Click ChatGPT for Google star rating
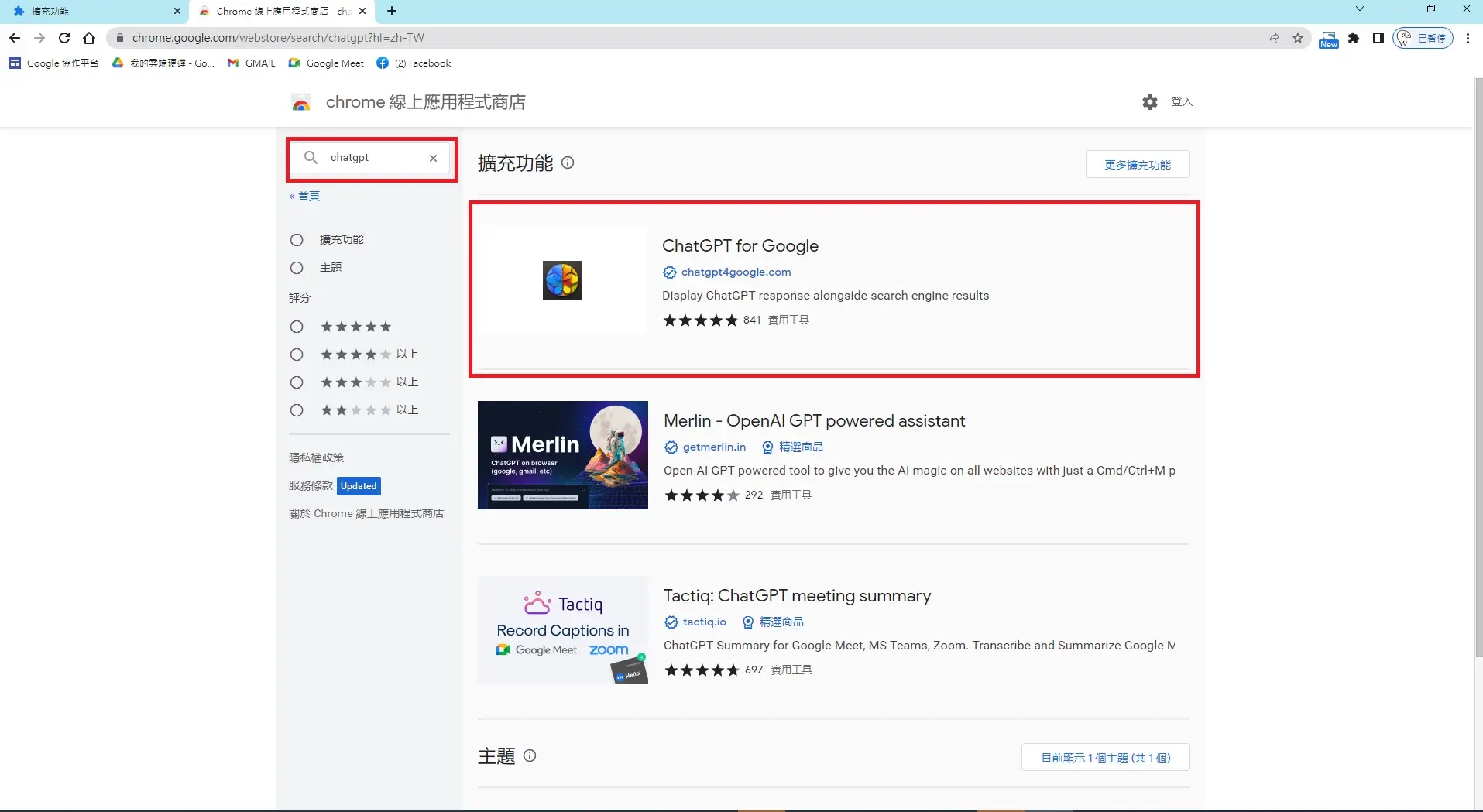Screen dimensions: 1483x812 [700, 320]
